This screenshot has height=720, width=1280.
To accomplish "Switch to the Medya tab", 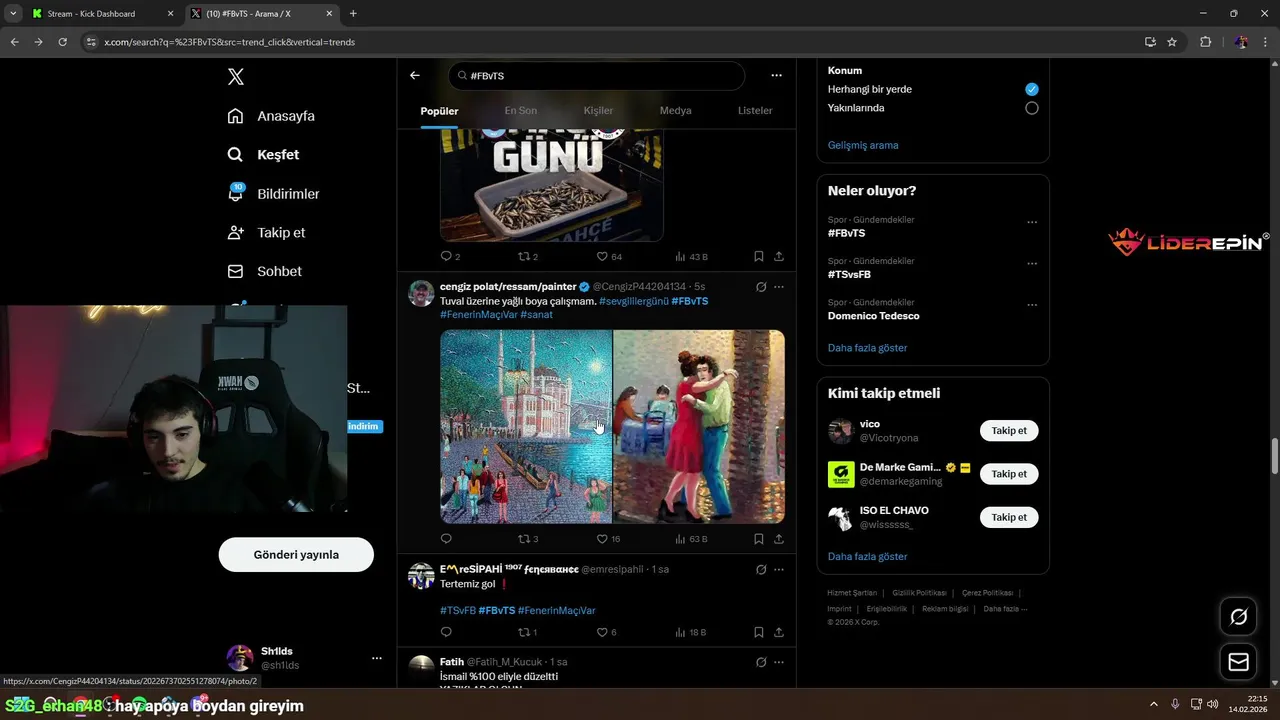I will (x=675, y=111).
